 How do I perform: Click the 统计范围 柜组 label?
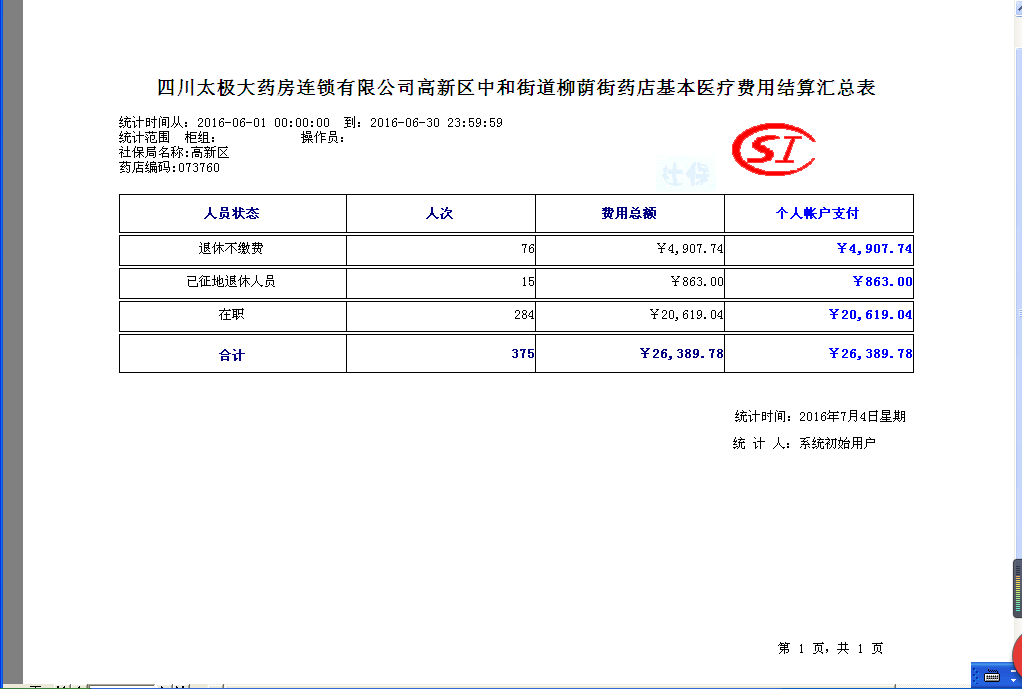click(x=167, y=138)
